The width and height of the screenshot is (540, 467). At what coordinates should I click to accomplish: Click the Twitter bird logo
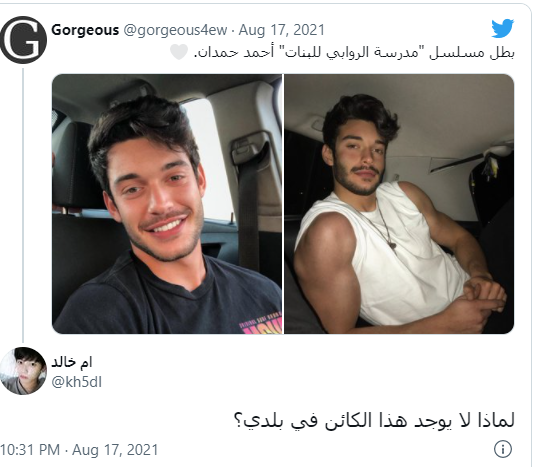pos(502,28)
